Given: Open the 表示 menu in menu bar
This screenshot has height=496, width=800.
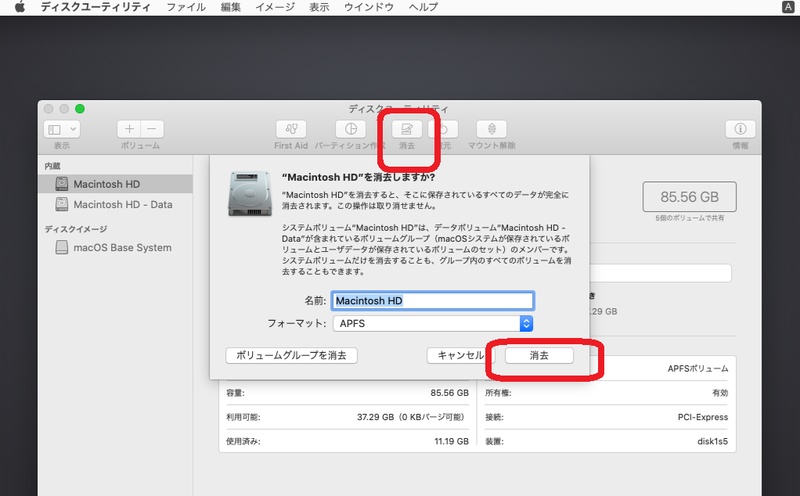Looking at the screenshot, I should pos(319,7).
